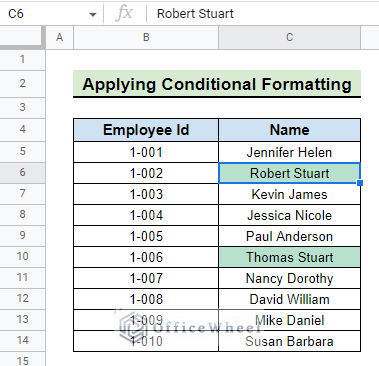
Task: Select row 3 header
Action: click(x=22, y=107)
